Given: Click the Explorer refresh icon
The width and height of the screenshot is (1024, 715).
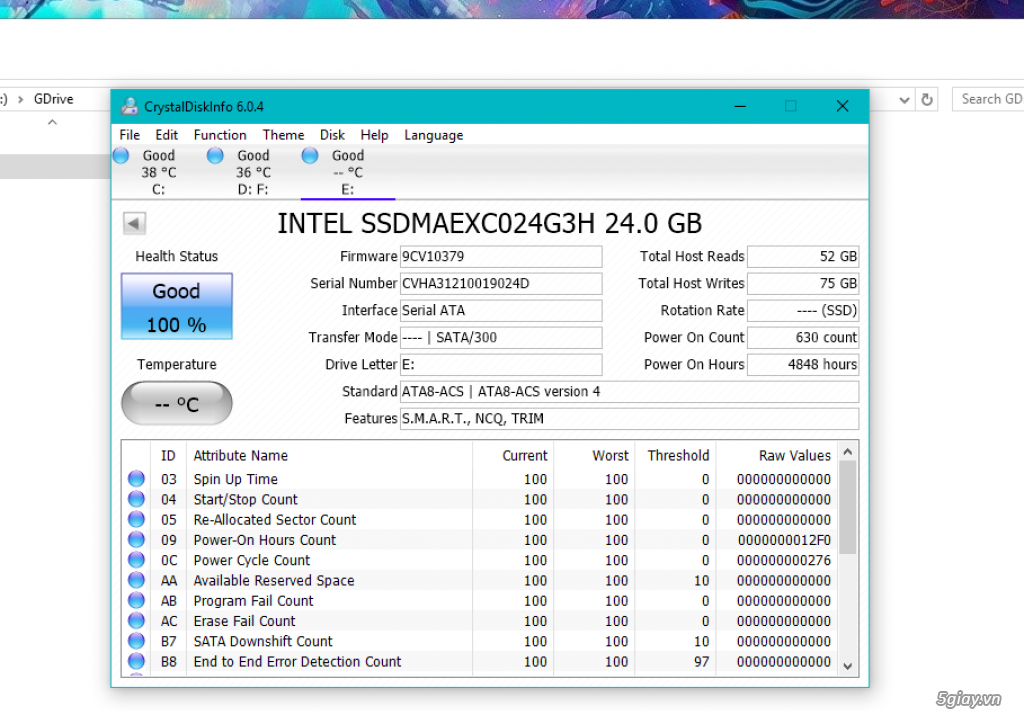Looking at the screenshot, I should click(927, 99).
